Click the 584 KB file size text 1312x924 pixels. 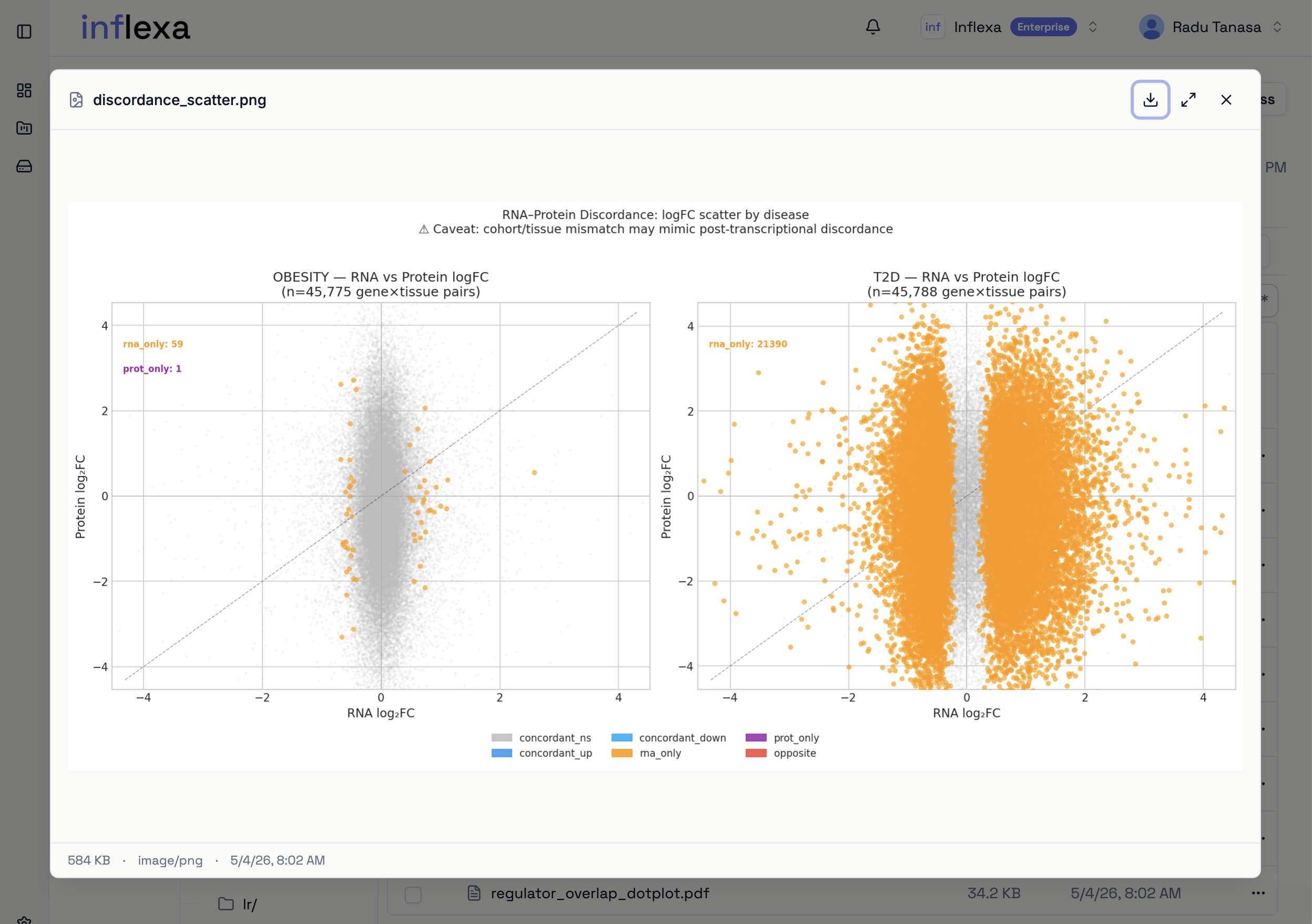coord(89,860)
